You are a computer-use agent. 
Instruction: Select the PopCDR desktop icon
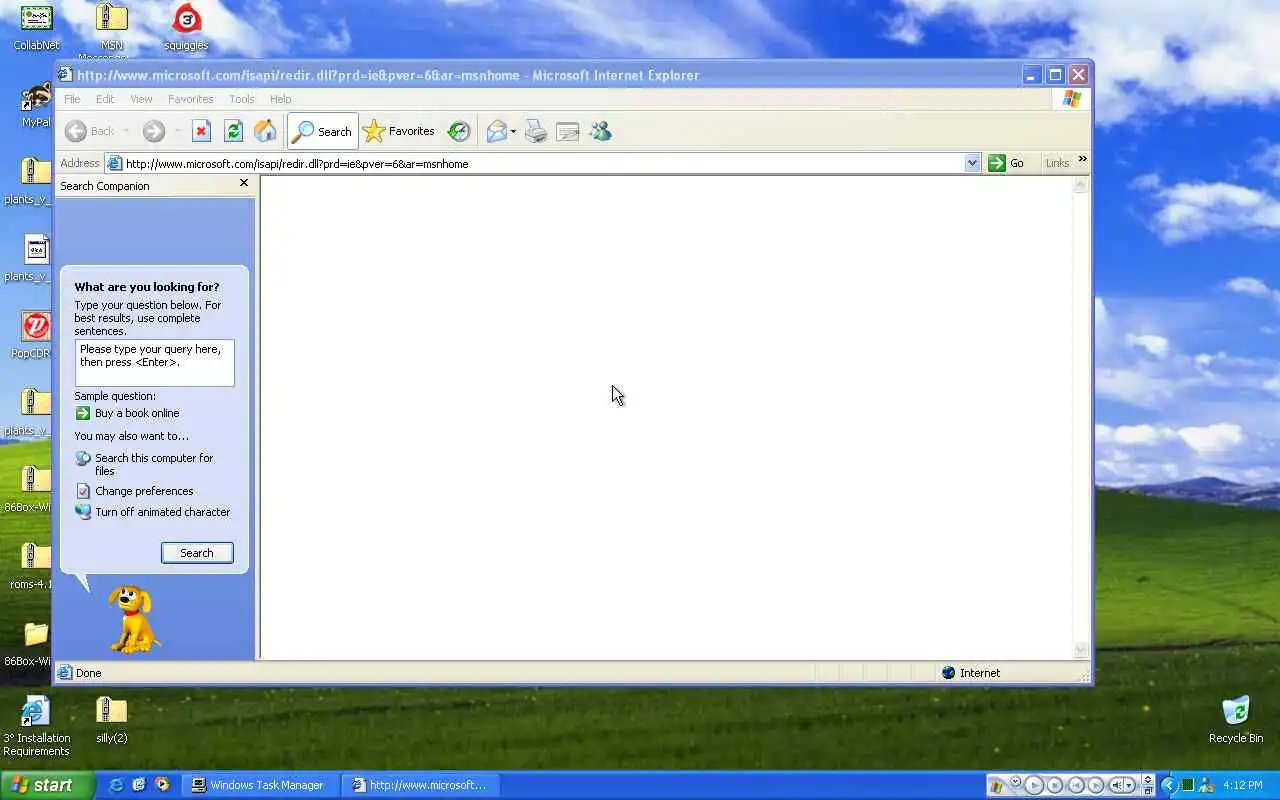pyautogui.click(x=36, y=334)
